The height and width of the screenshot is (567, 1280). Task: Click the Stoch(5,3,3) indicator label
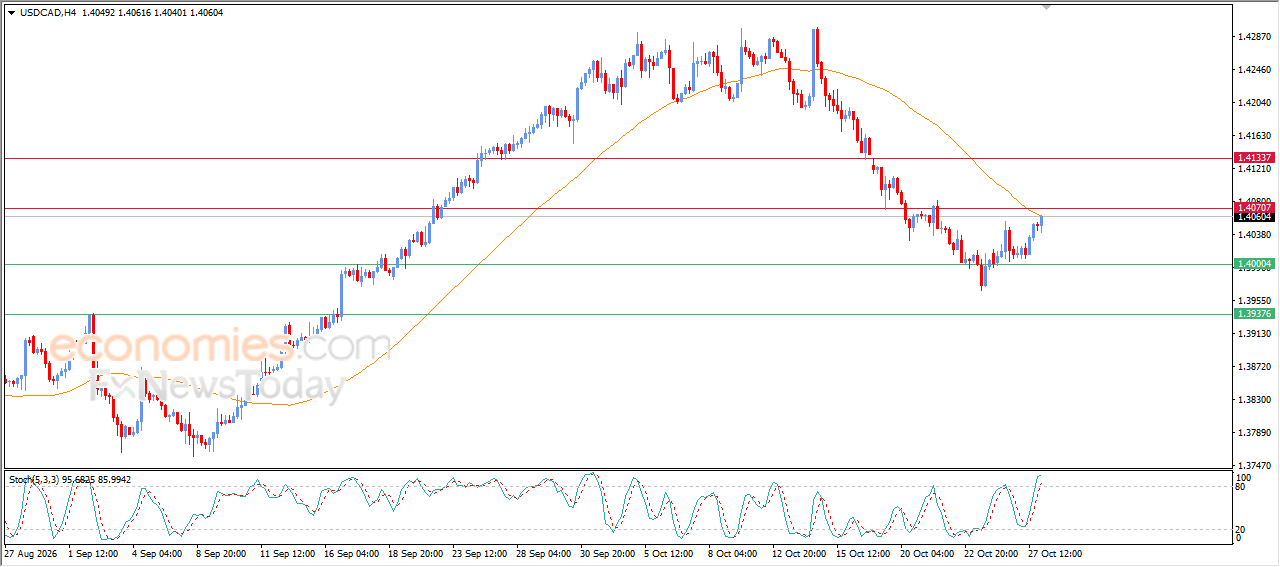(x=34, y=480)
